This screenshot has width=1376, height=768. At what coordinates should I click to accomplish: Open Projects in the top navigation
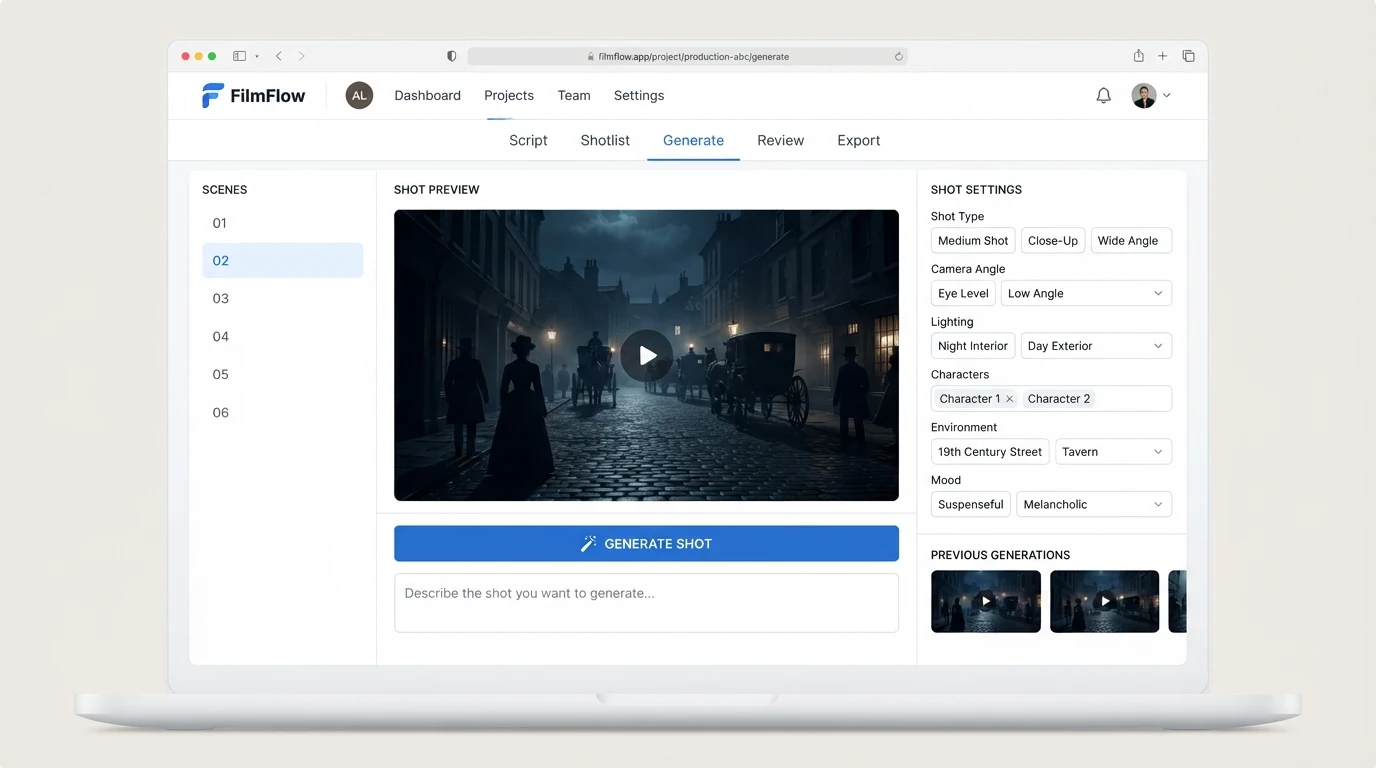(x=509, y=96)
